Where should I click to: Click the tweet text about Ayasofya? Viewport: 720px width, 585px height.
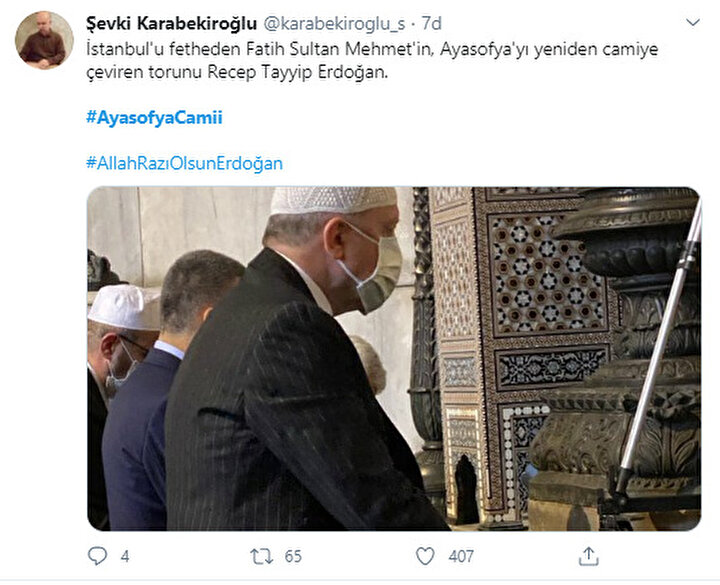coord(372,61)
